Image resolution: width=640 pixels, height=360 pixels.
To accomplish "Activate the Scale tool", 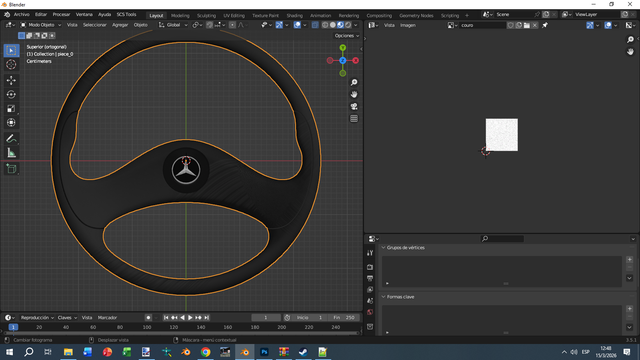I will click(x=11, y=109).
